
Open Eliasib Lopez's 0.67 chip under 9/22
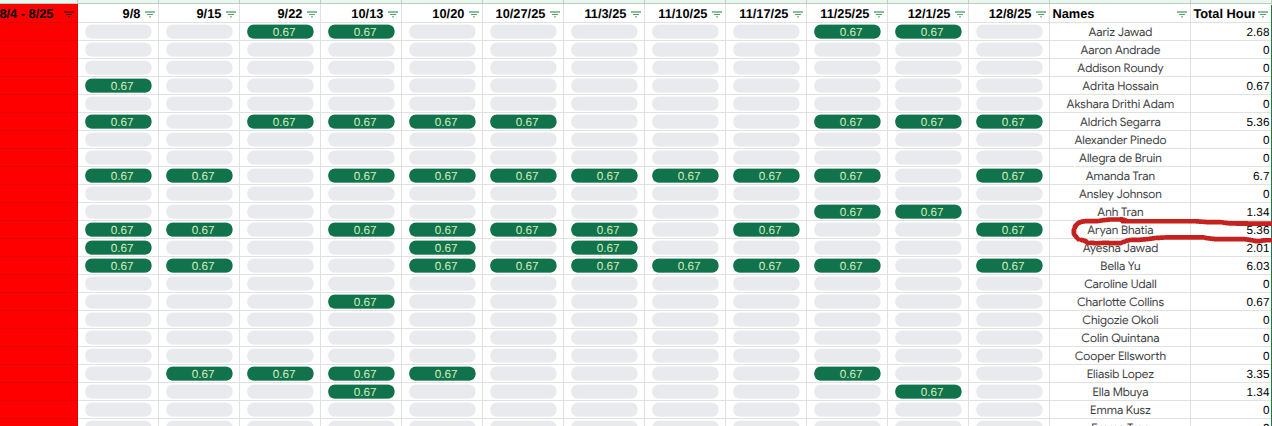[280, 374]
